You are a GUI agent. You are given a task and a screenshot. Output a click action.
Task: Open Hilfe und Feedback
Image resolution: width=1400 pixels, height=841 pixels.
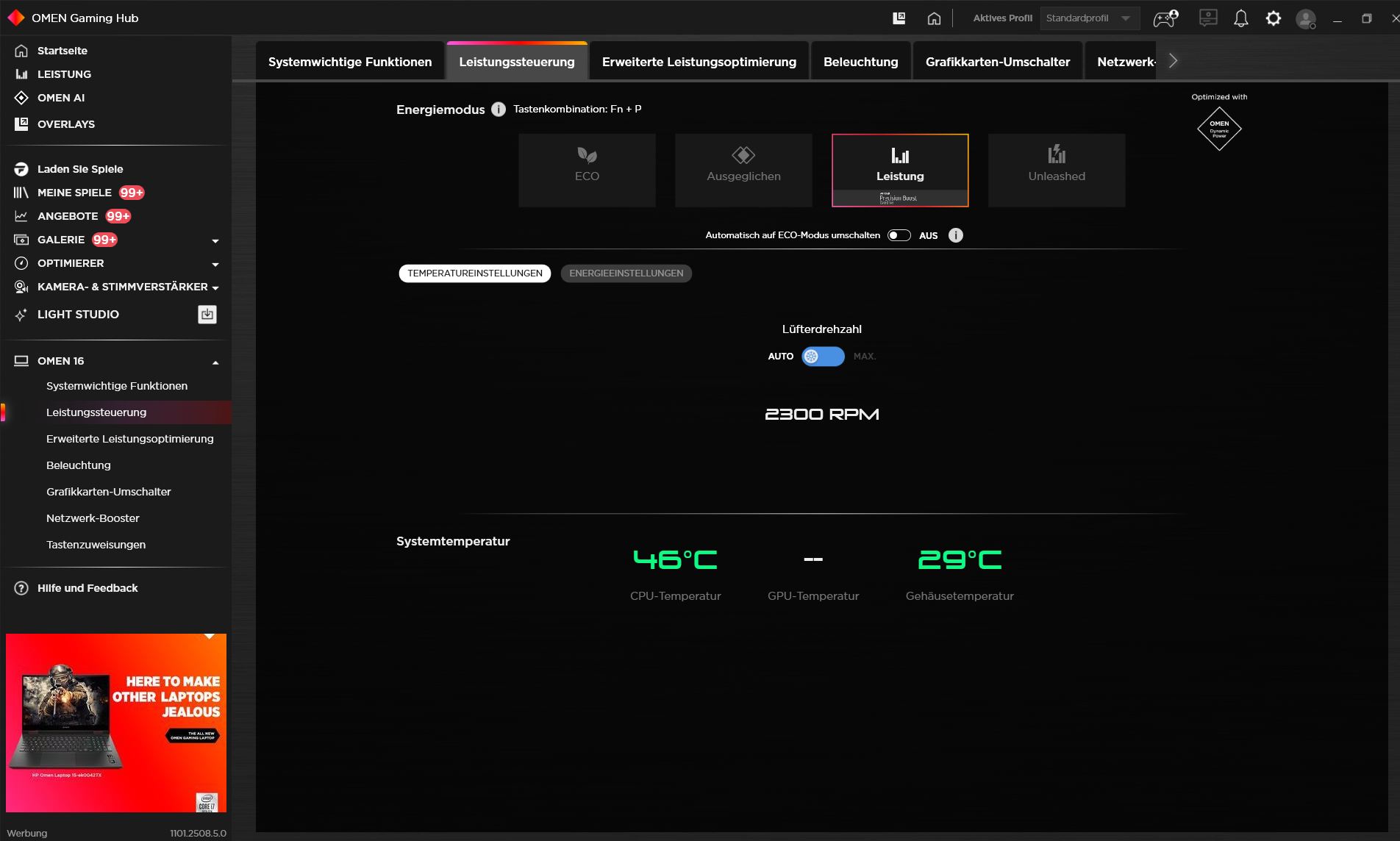(87, 588)
